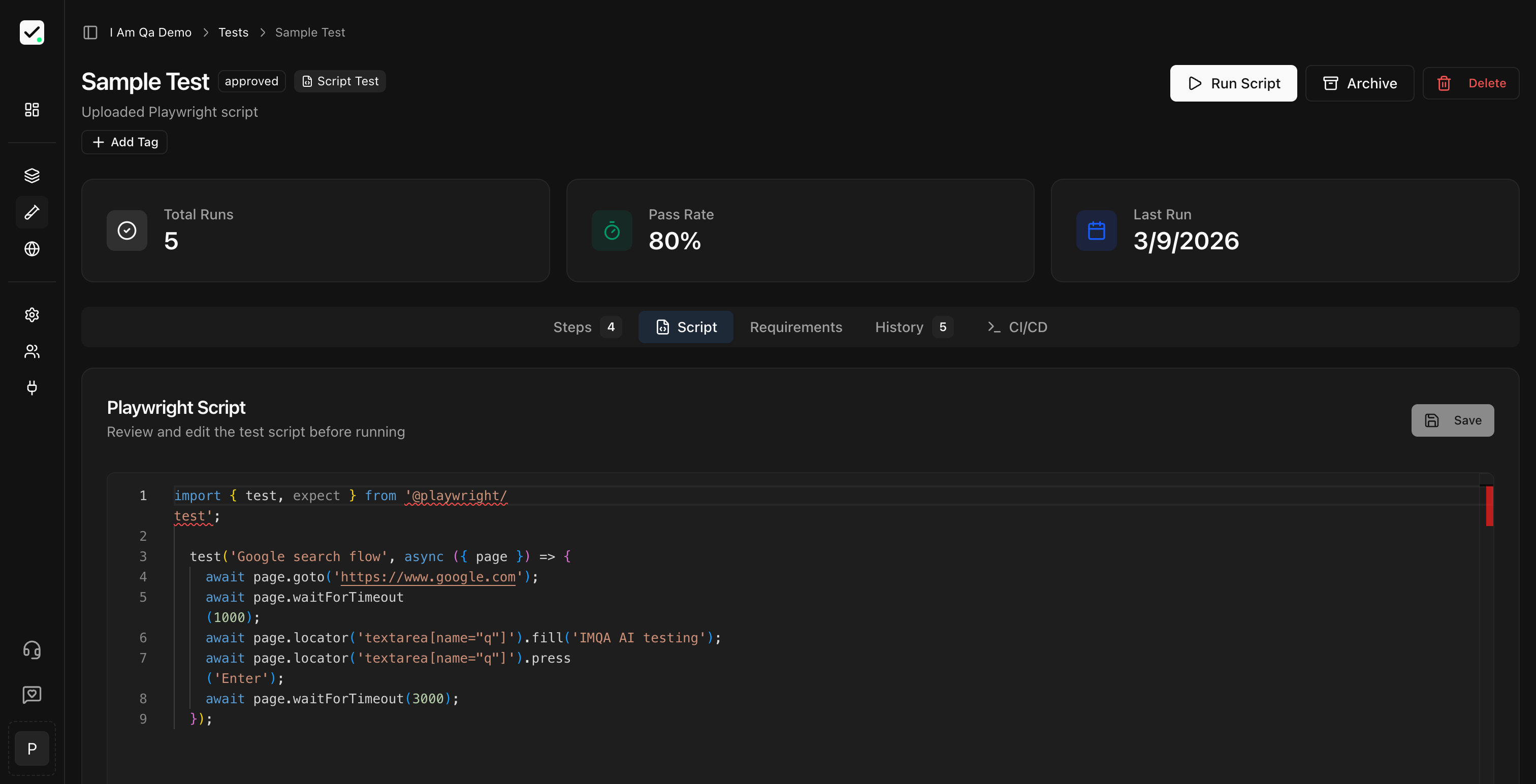Open the dashboard grid icon in sidebar
The width and height of the screenshot is (1536, 784).
click(32, 110)
